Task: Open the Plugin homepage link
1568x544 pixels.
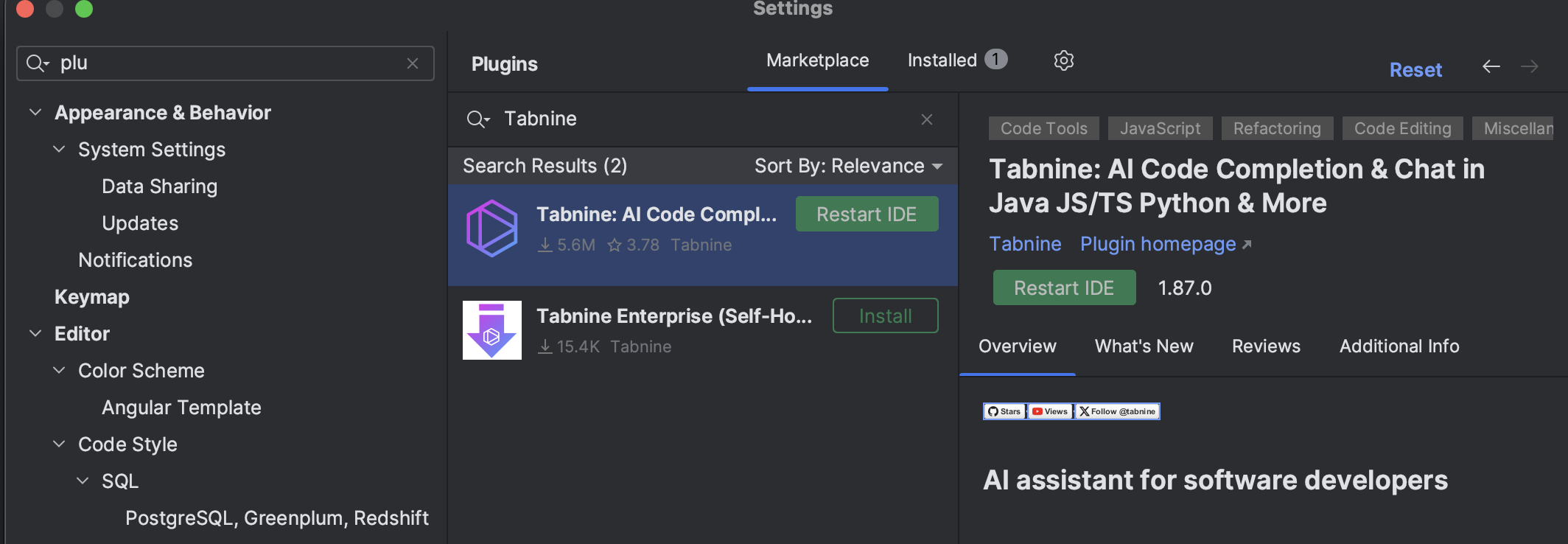Action: pos(1166,244)
